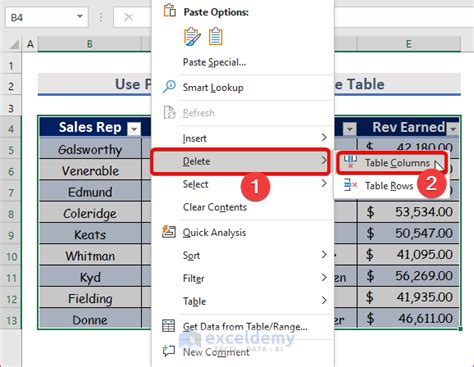474x367 pixels.
Task: Open the Delete menu entry
Action: [x=241, y=162]
